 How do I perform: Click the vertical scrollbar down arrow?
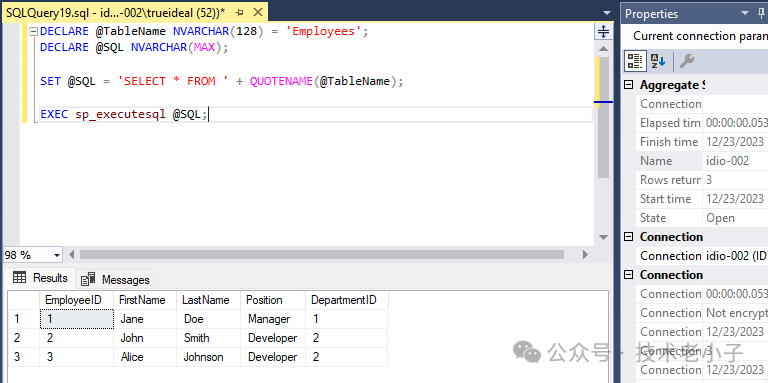[603, 237]
